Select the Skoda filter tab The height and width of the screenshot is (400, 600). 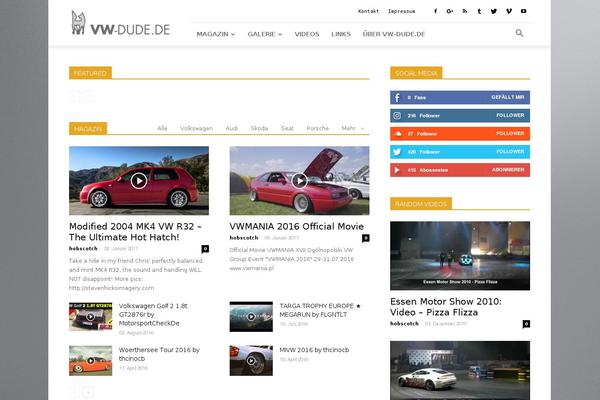pyautogui.click(x=259, y=128)
